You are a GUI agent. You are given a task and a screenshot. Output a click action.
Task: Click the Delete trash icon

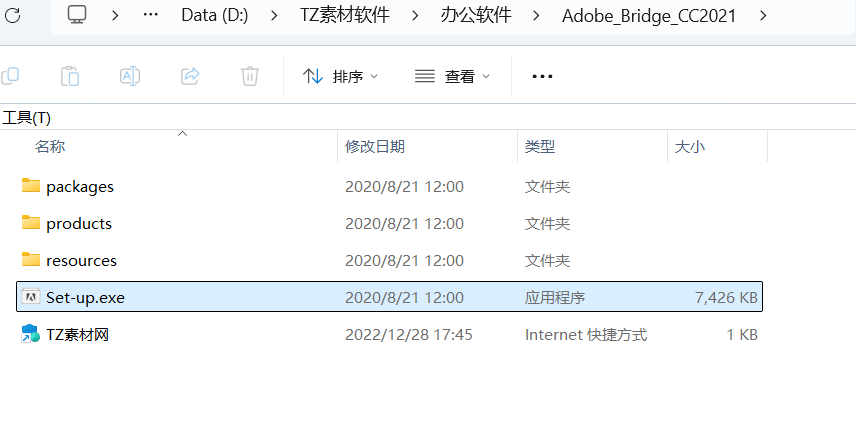click(249, 76)
